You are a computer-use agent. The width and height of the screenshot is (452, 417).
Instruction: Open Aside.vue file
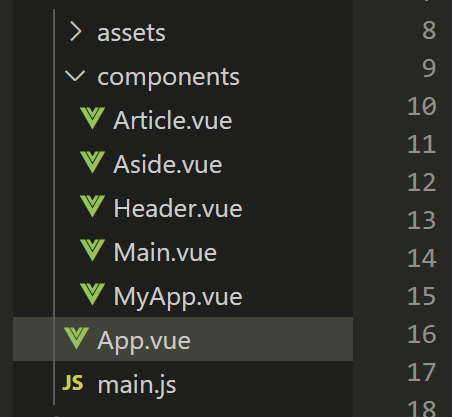[168, 164]
